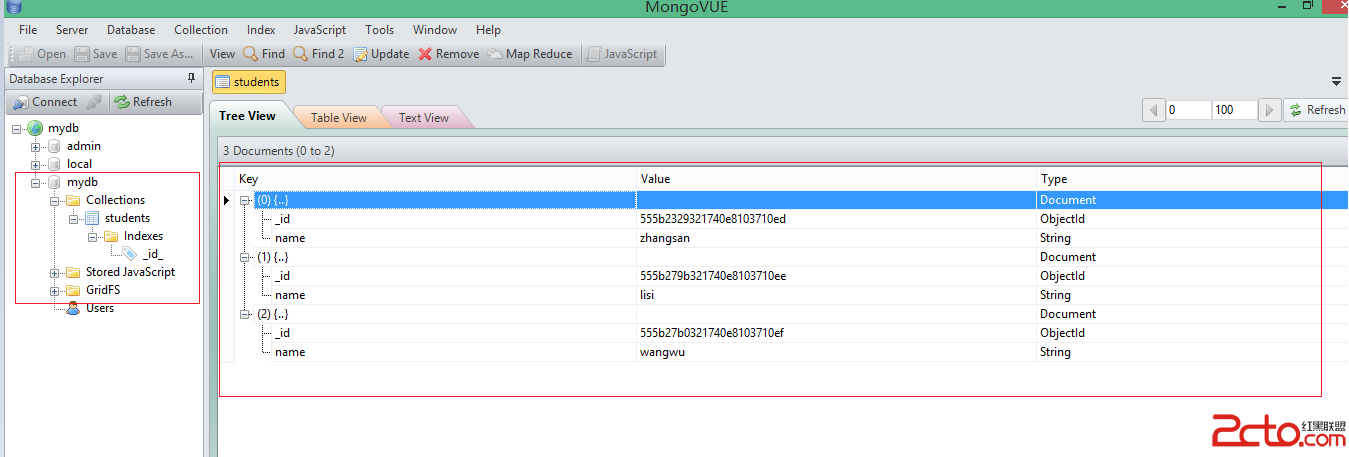Click the Key column header

point(435,179)
